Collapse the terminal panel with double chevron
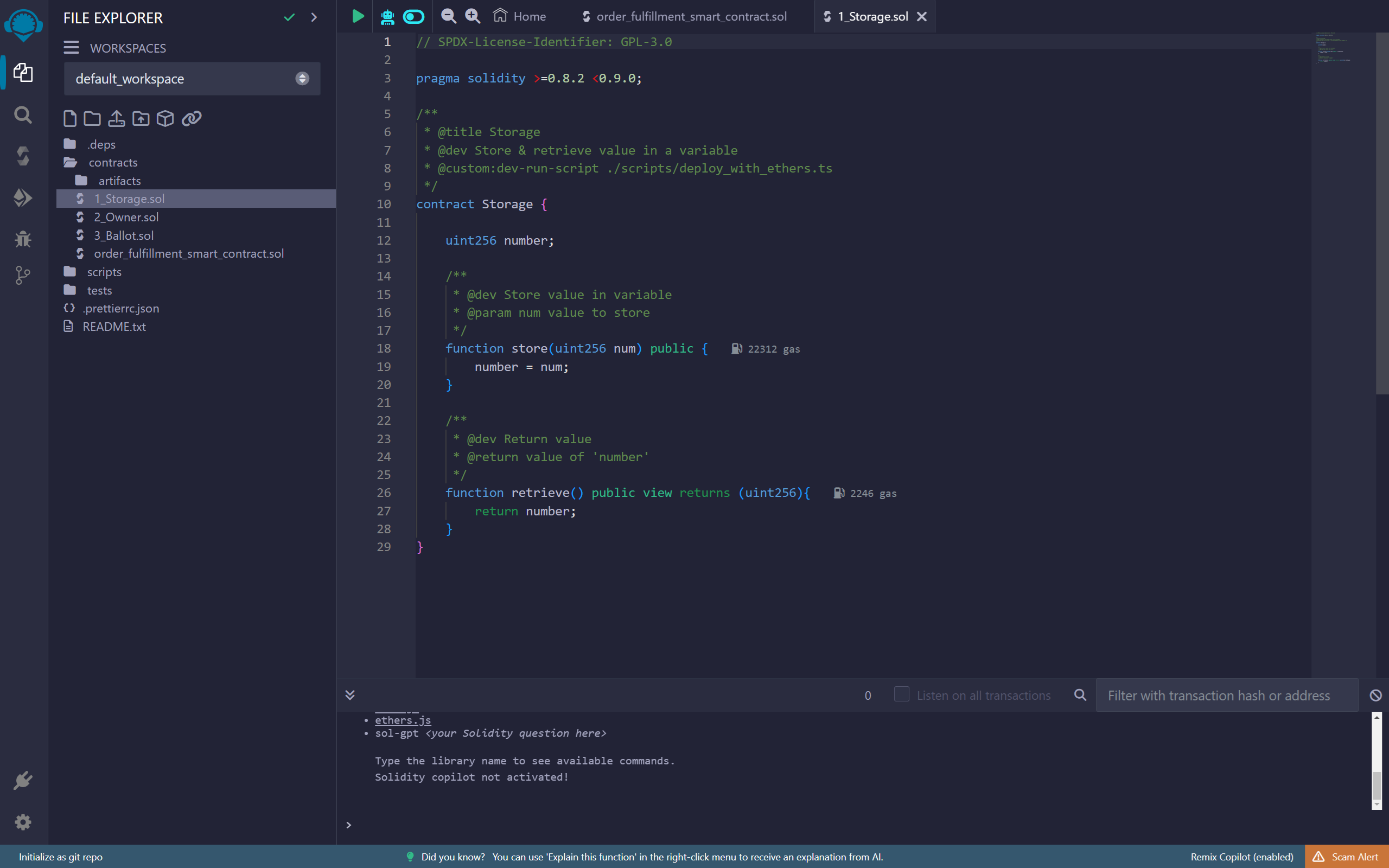 pyautogui.click(x=350, y=695)
